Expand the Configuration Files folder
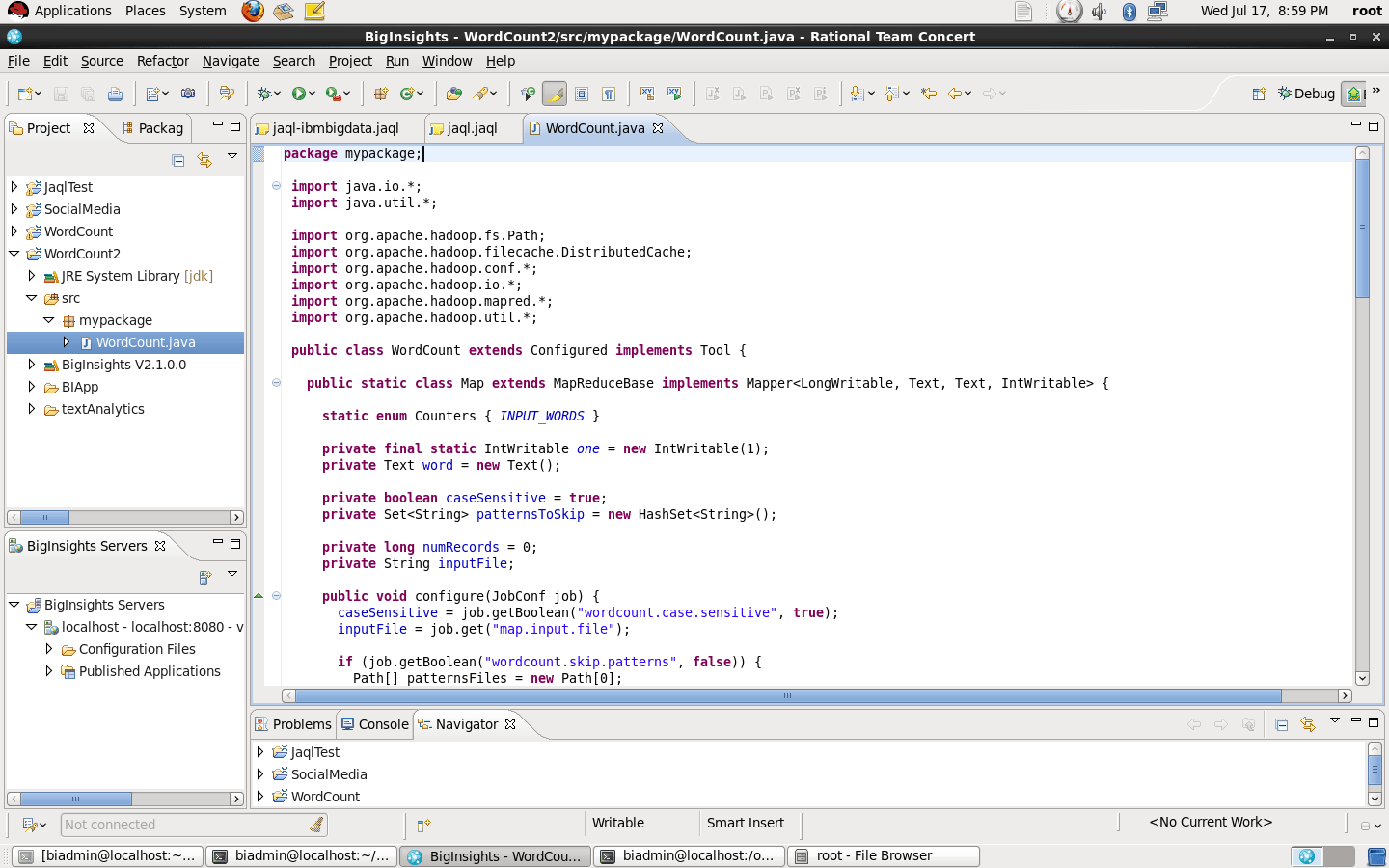This screenshot has width=1389, height=868. 49,649
